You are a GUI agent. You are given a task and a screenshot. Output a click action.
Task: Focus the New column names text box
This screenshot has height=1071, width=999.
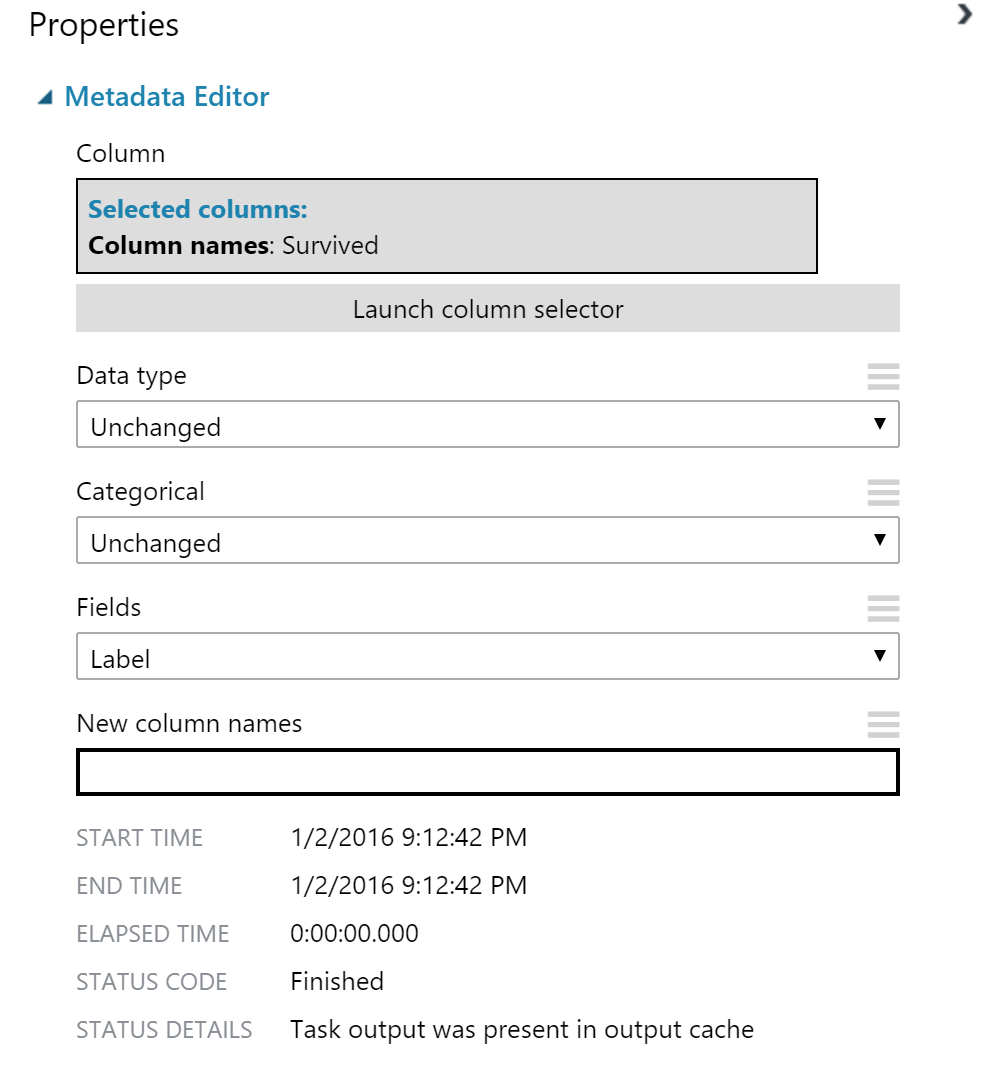pos(488,773)
